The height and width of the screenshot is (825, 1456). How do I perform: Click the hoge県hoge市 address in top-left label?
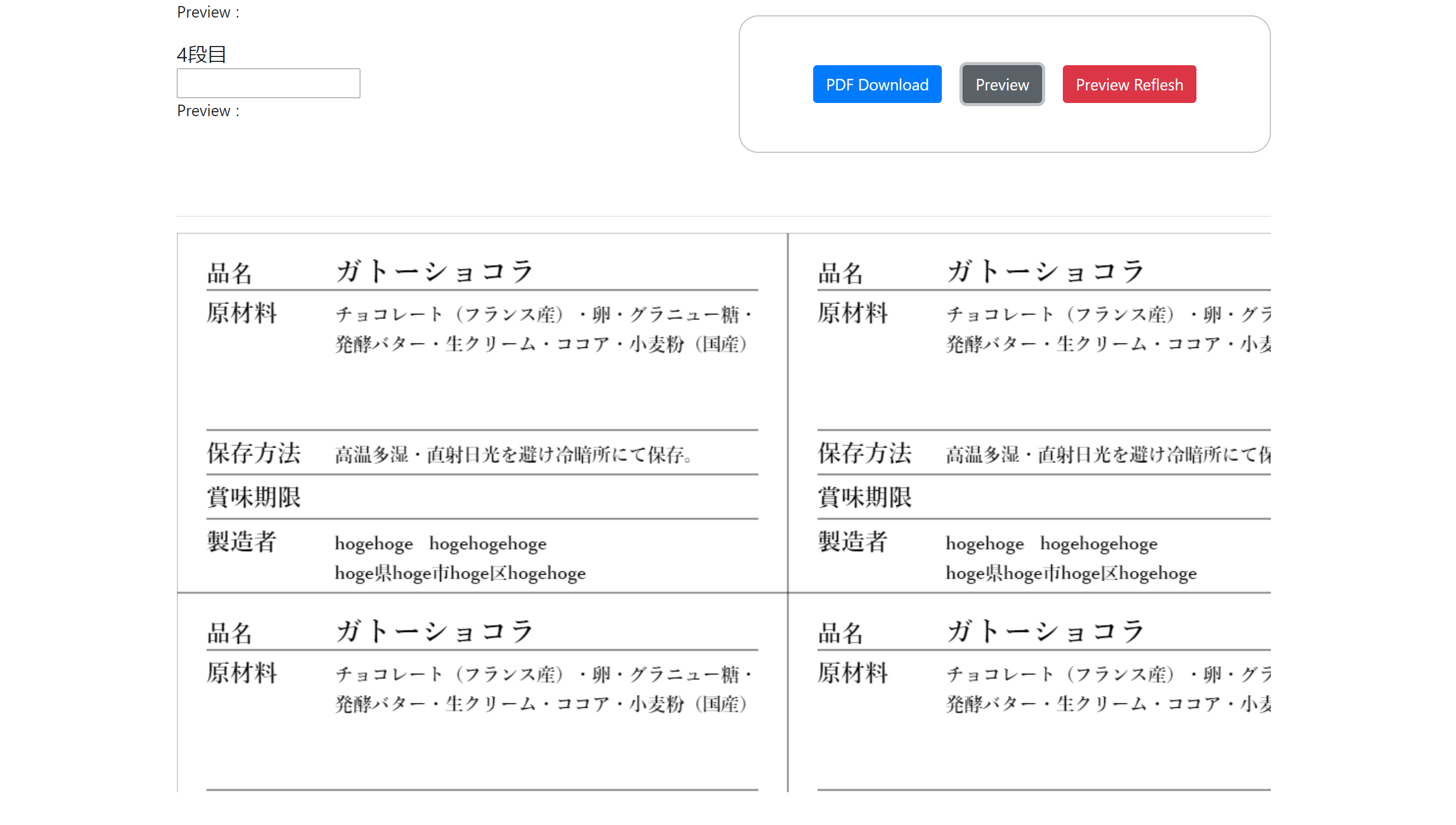460,574
